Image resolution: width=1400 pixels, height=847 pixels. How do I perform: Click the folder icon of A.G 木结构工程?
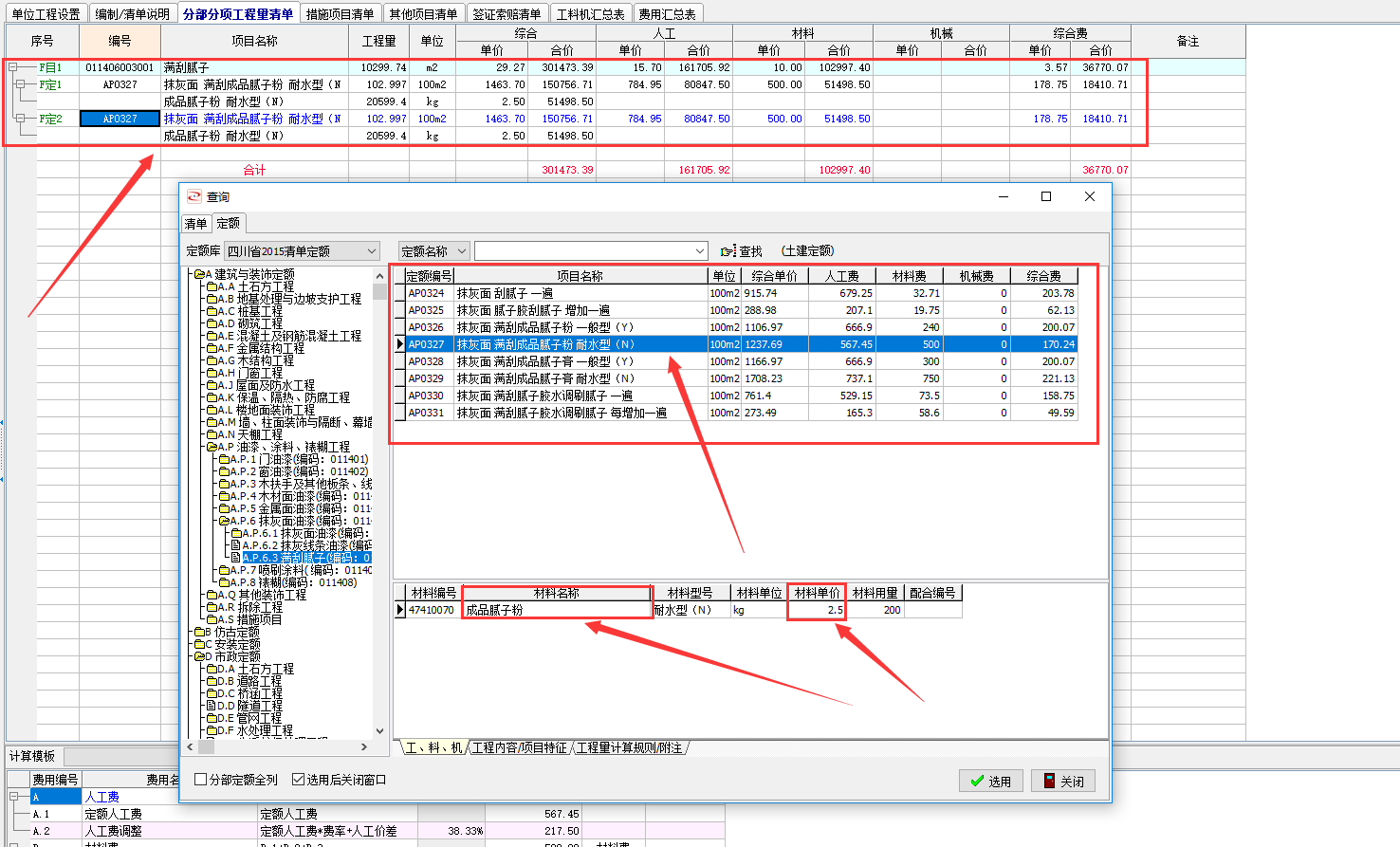click(212, 360)
